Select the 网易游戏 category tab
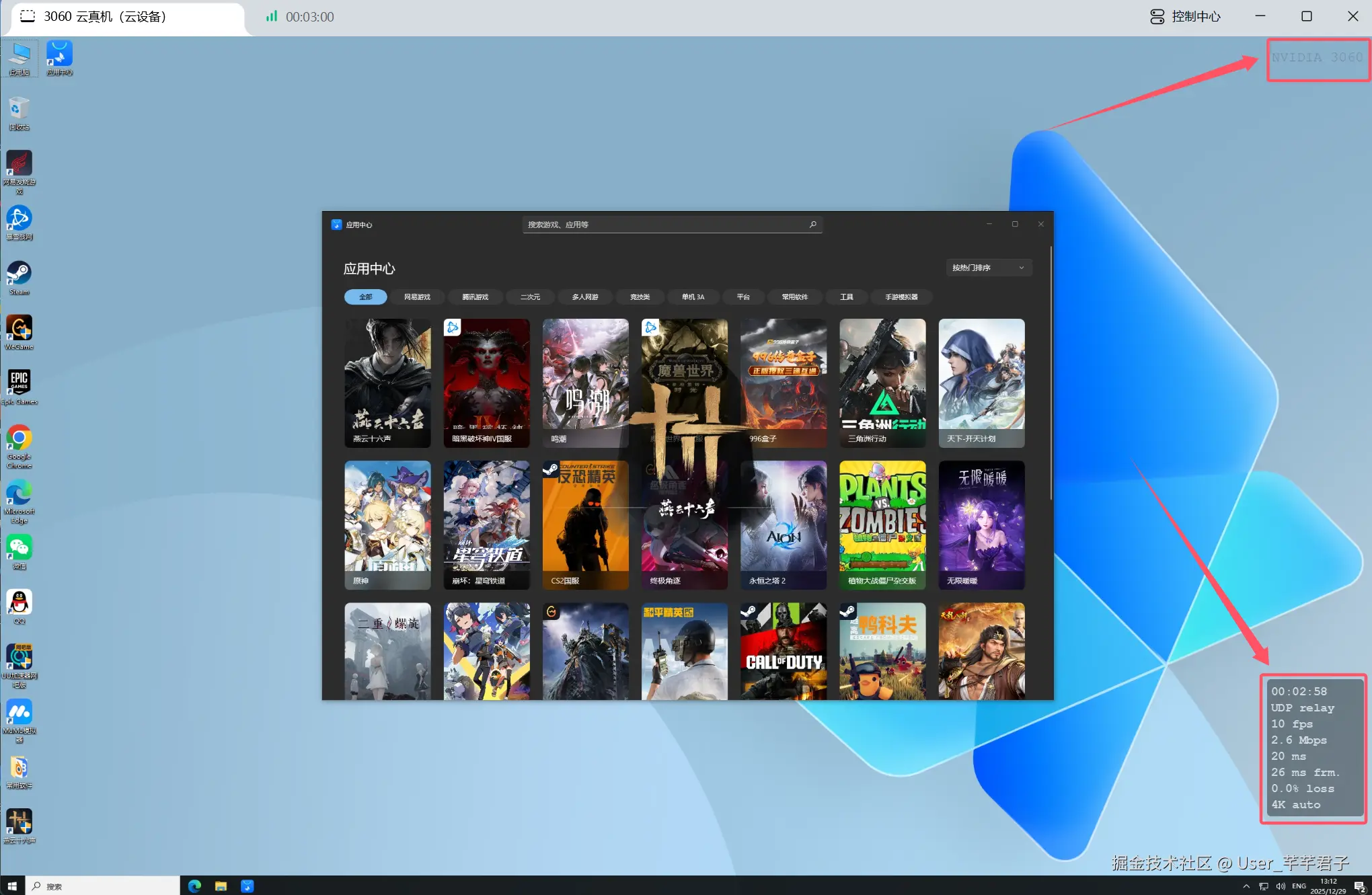This screenshot has height=895, width=1372. tap(417, 297)
